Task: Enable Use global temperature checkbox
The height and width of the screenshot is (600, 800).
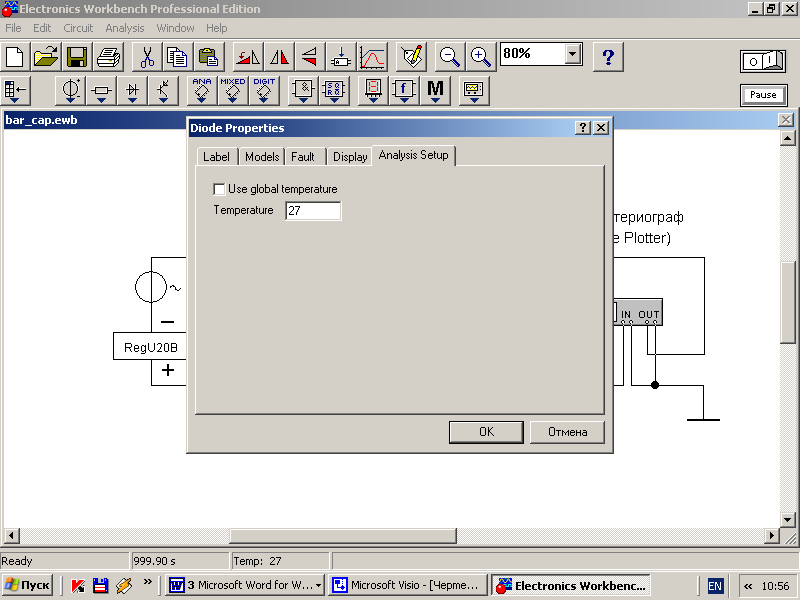Action: 219,189
